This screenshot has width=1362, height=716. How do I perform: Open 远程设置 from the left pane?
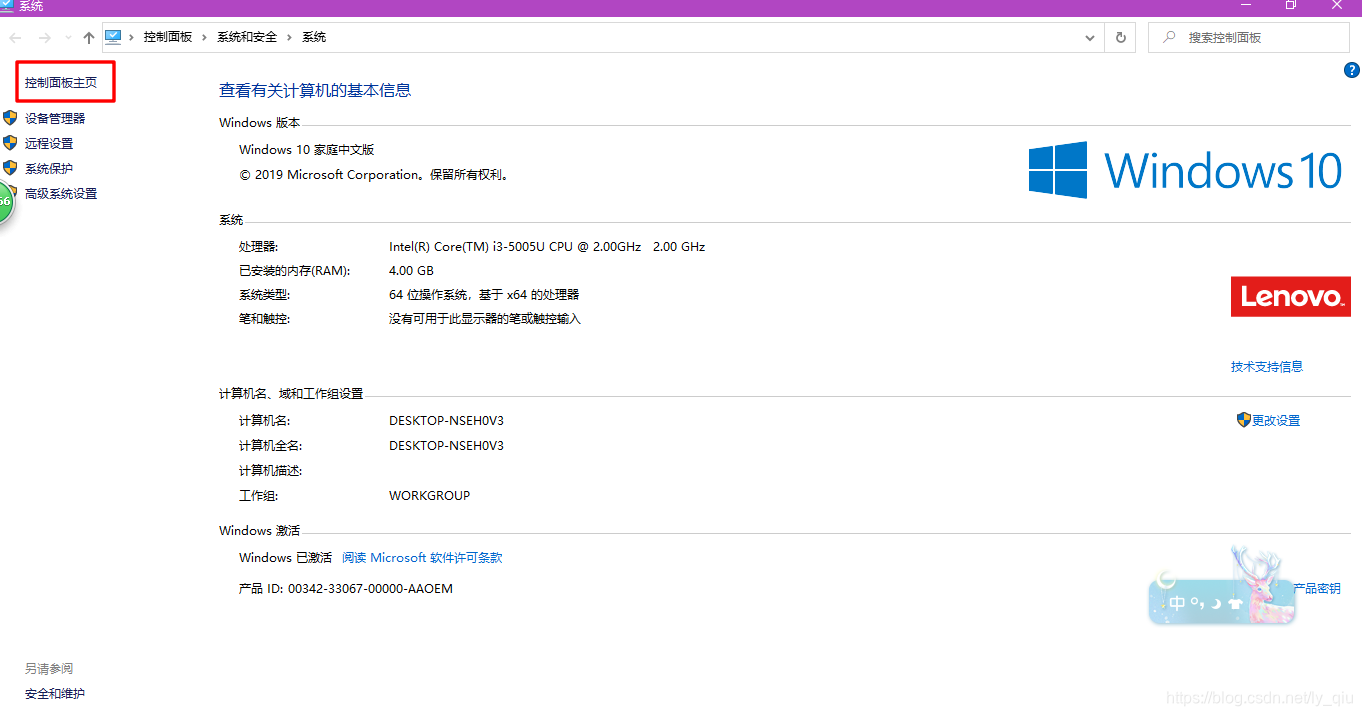(49, 143)
